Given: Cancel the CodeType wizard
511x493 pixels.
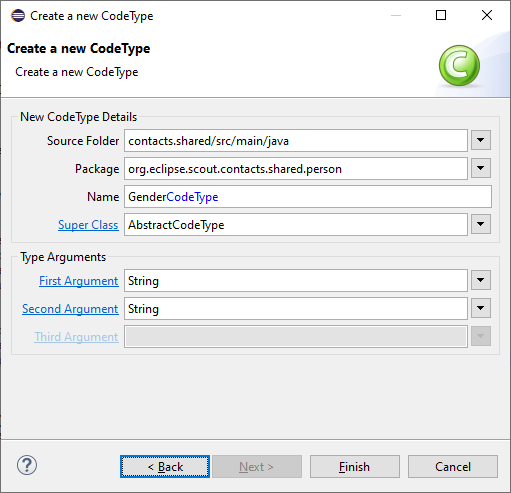Looking at the screenshot, I should coord(453,467).
